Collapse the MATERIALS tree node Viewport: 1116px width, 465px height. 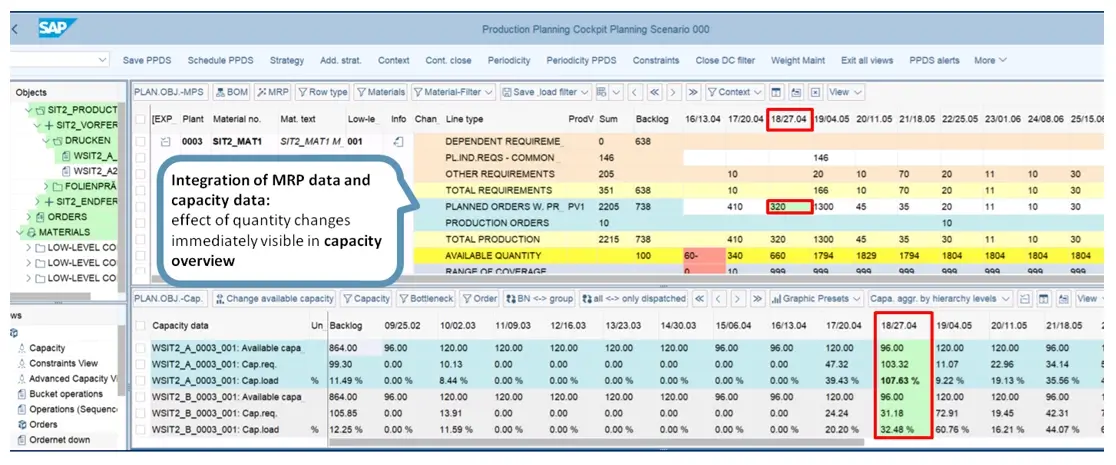tap(19, 232)
